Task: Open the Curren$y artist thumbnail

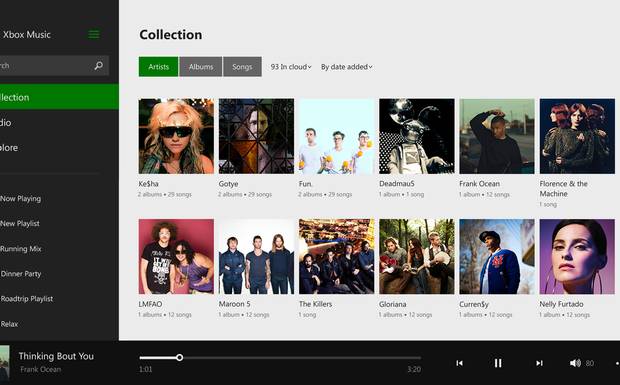Action: (497, 257)
